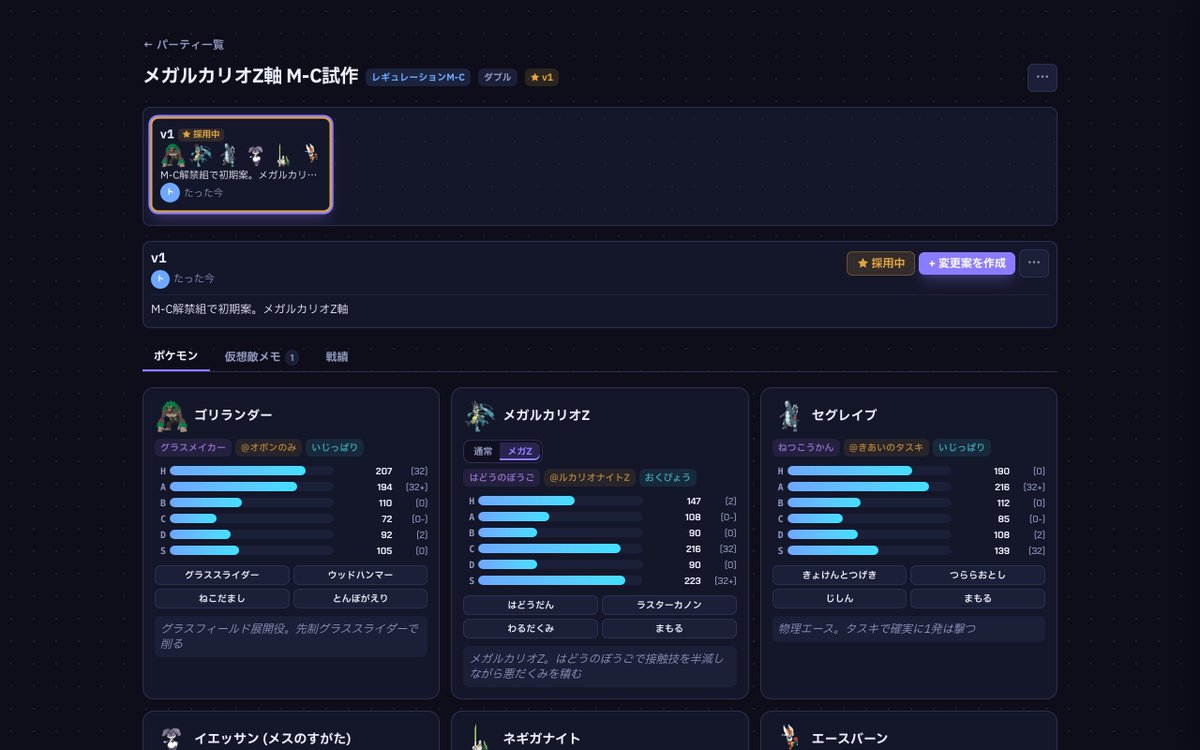1200x750 pixels.
Task: Click ゴリランダー's H stat bar
Action: (x=252, y=471)
